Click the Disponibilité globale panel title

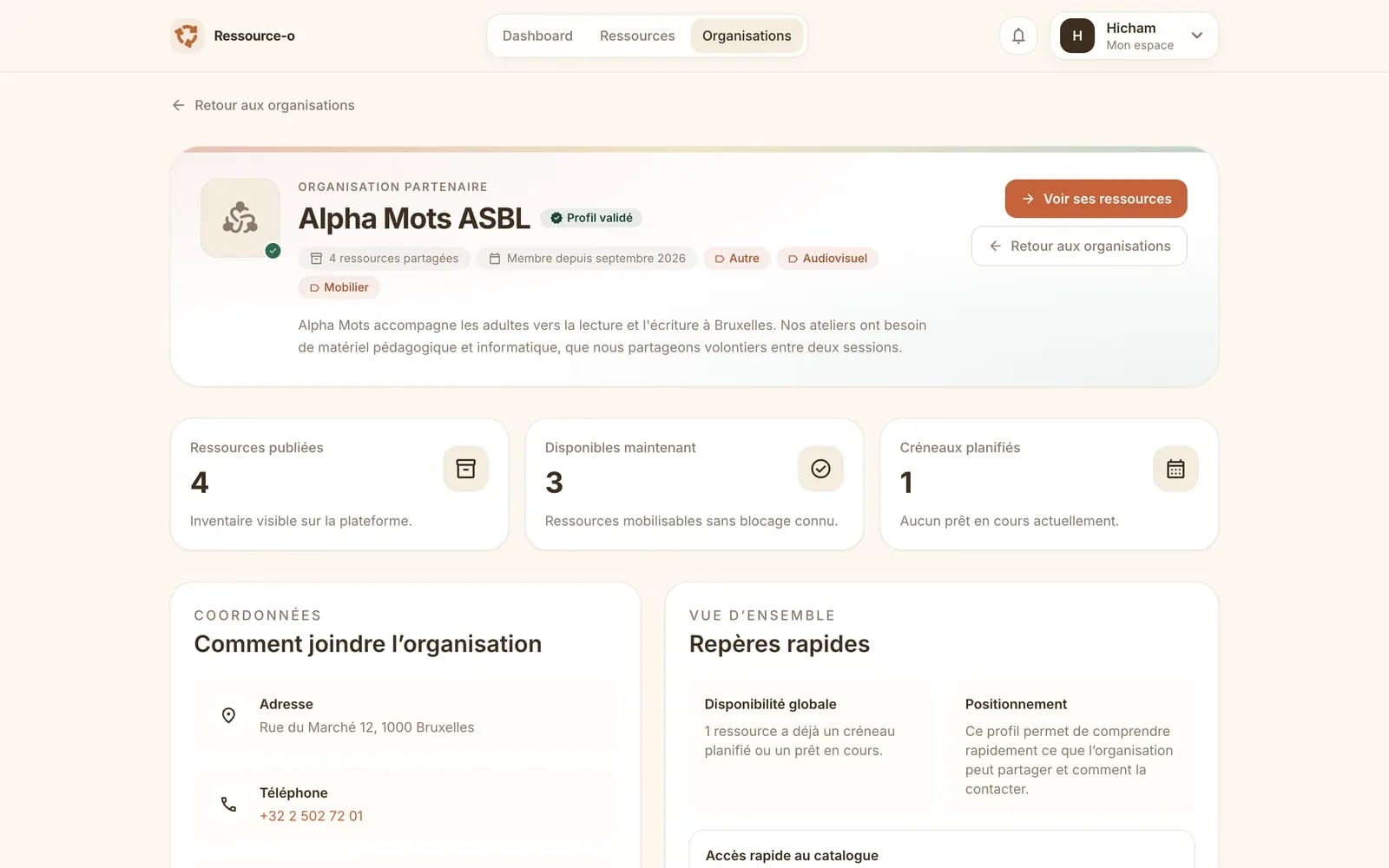click(x=771, y=704)
